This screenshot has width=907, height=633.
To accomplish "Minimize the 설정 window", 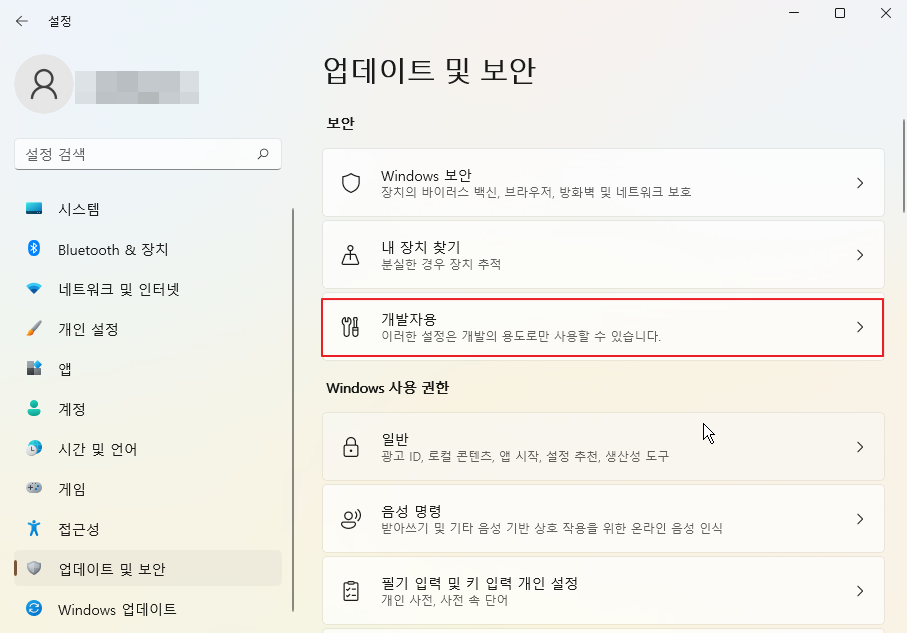I will click(x=794, y=13).
